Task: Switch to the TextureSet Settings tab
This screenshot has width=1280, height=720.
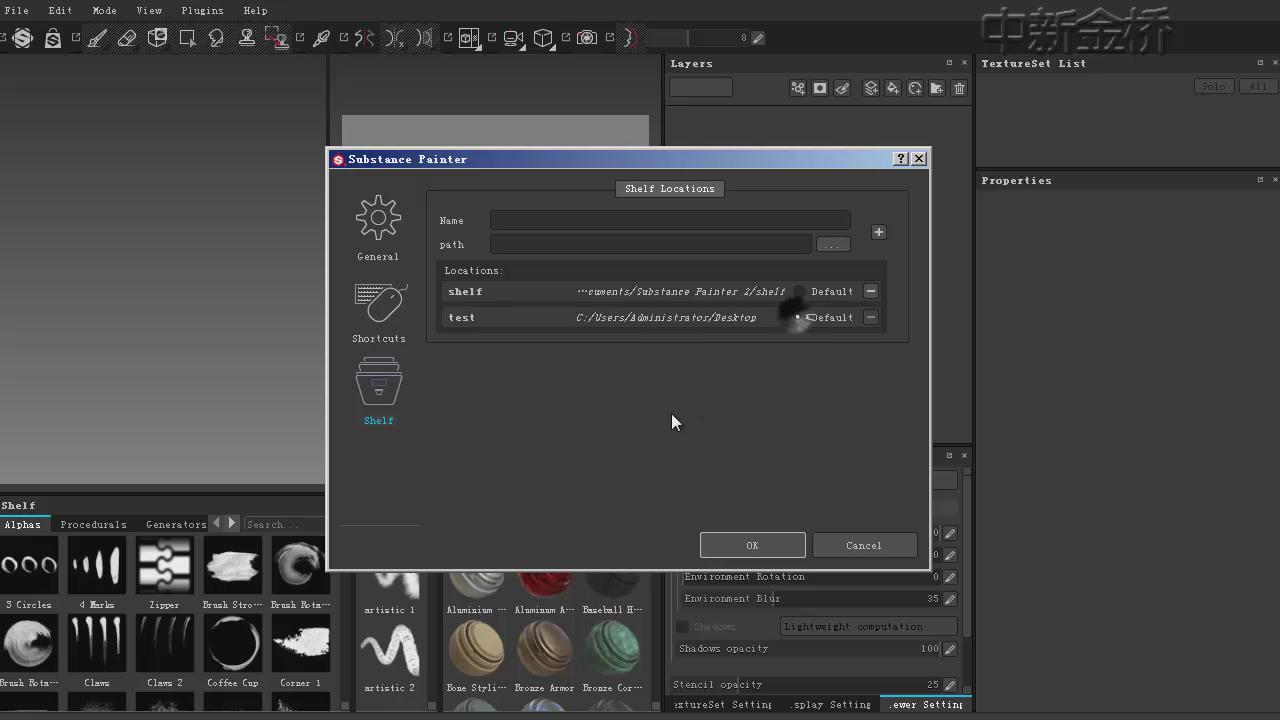Action: [722, 705]
